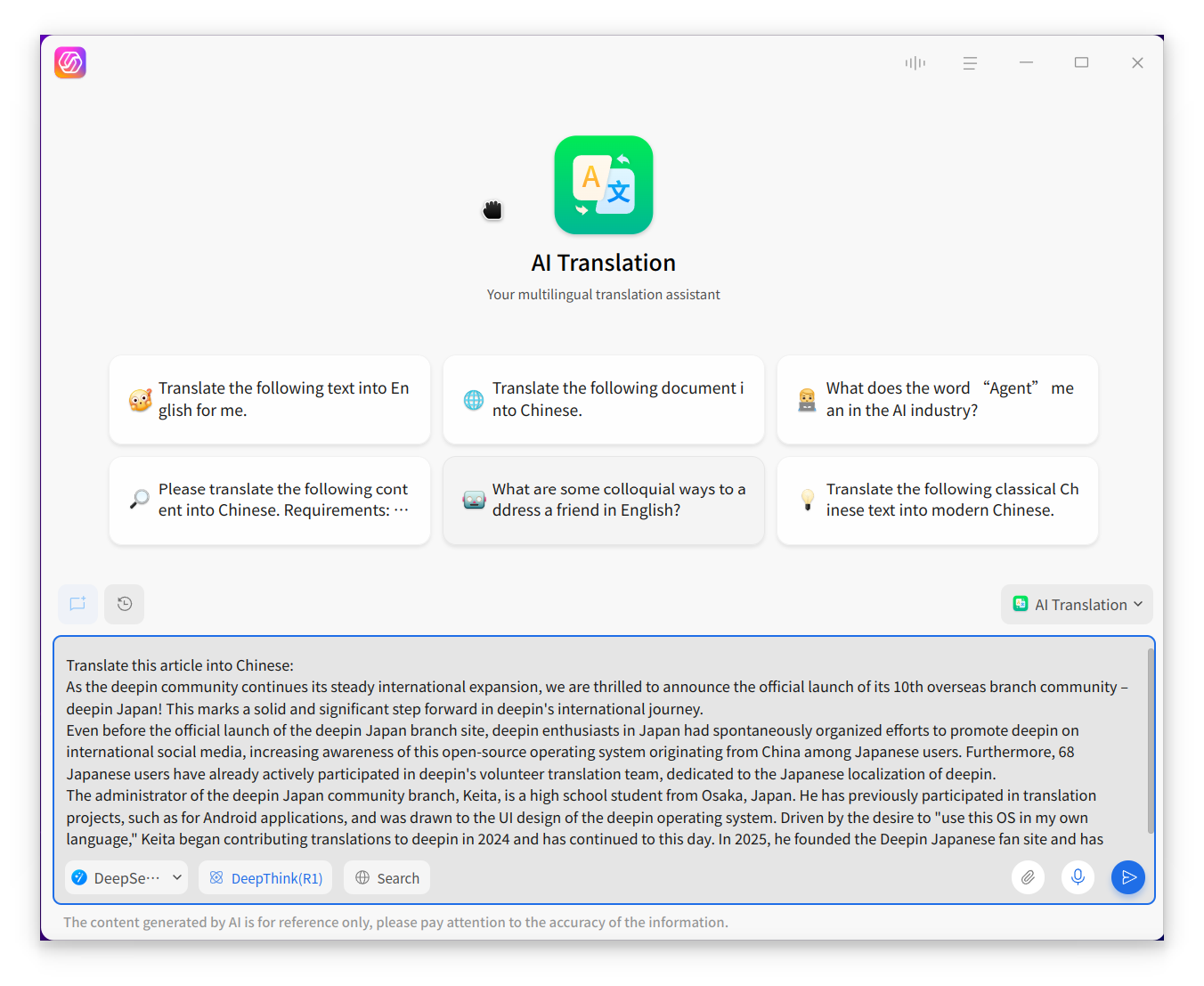This screenshot has width=1204, height=986.
Task: Attach a file with the paperclip
Action: coord(1028,877)
